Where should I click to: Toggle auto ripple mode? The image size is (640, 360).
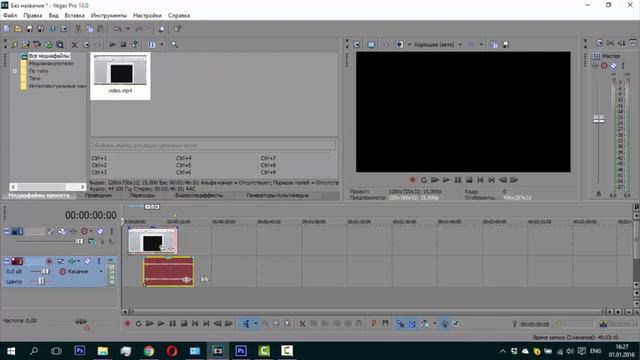click(425, 324)
